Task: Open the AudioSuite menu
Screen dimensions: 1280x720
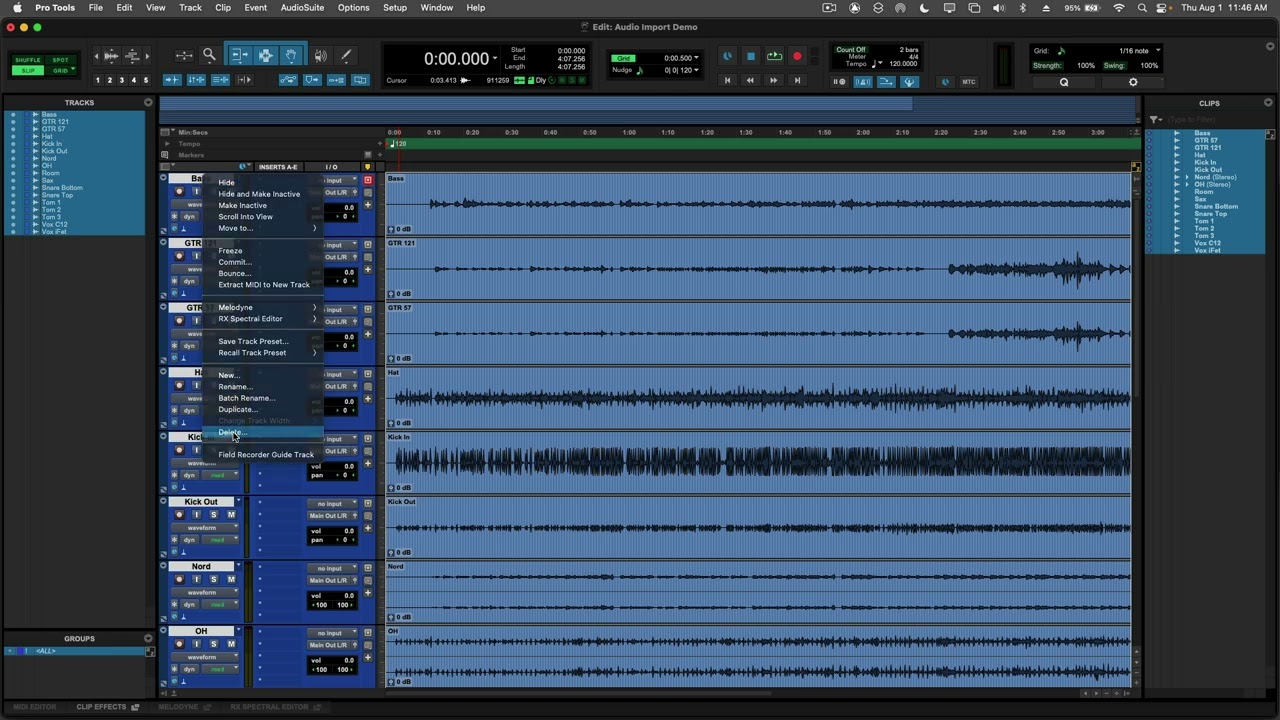Action: point(302,8)
